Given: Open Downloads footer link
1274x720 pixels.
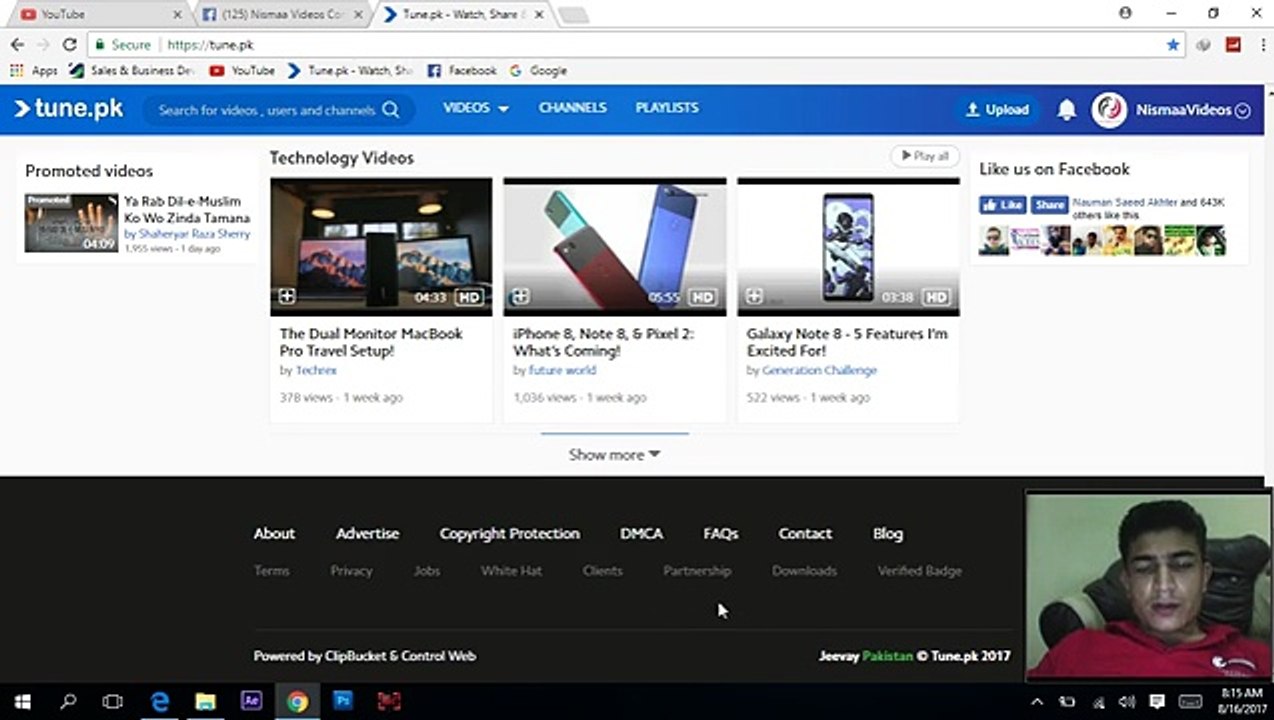Looking at the screenshot, I should (804, 570).
